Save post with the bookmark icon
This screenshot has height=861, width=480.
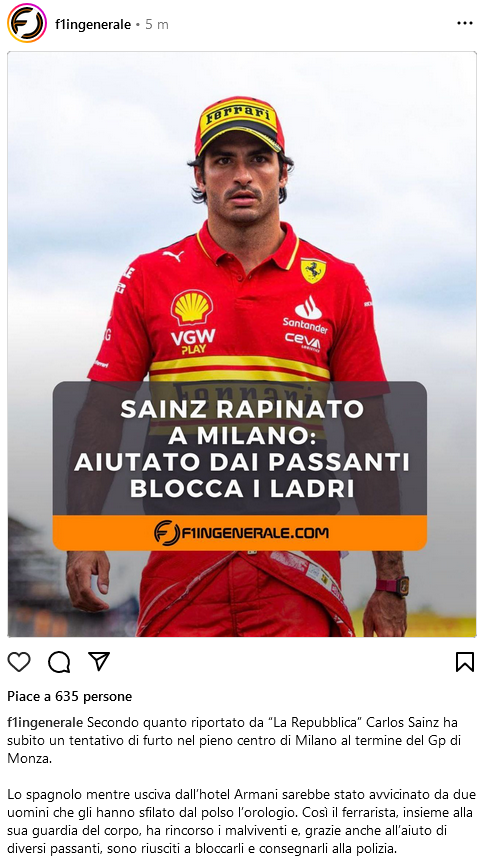[465, 662]
